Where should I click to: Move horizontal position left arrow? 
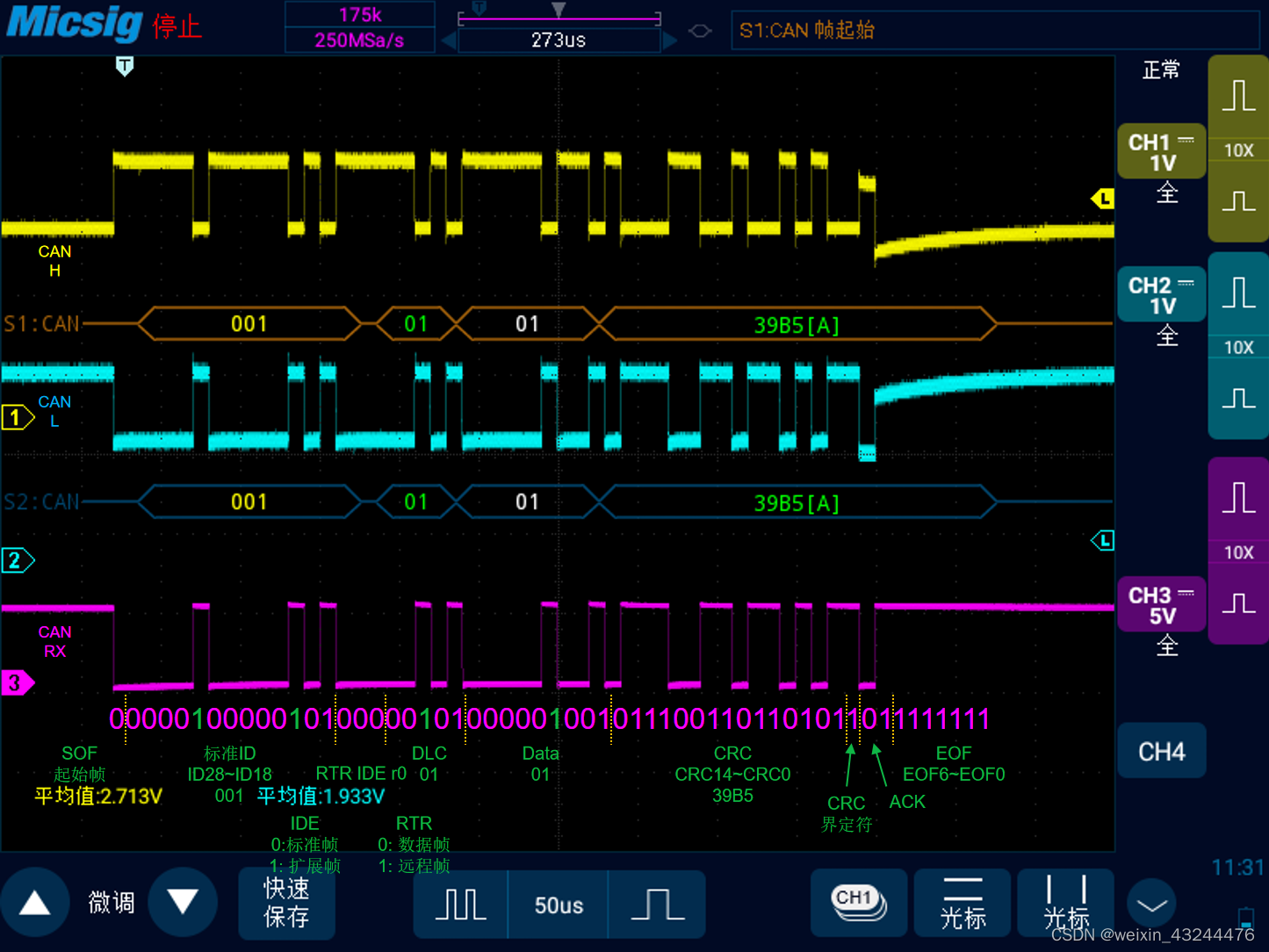click(x=448, y=40)
